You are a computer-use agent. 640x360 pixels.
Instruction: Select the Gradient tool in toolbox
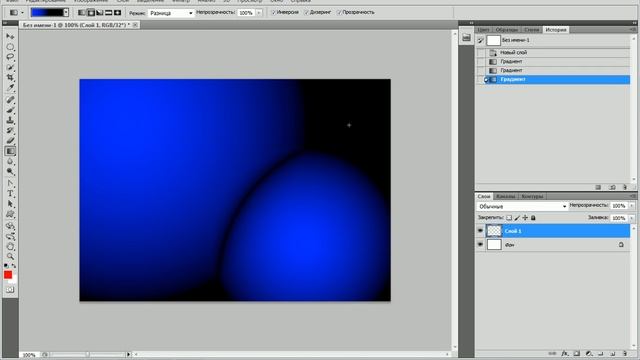click(x=10, y=151)
